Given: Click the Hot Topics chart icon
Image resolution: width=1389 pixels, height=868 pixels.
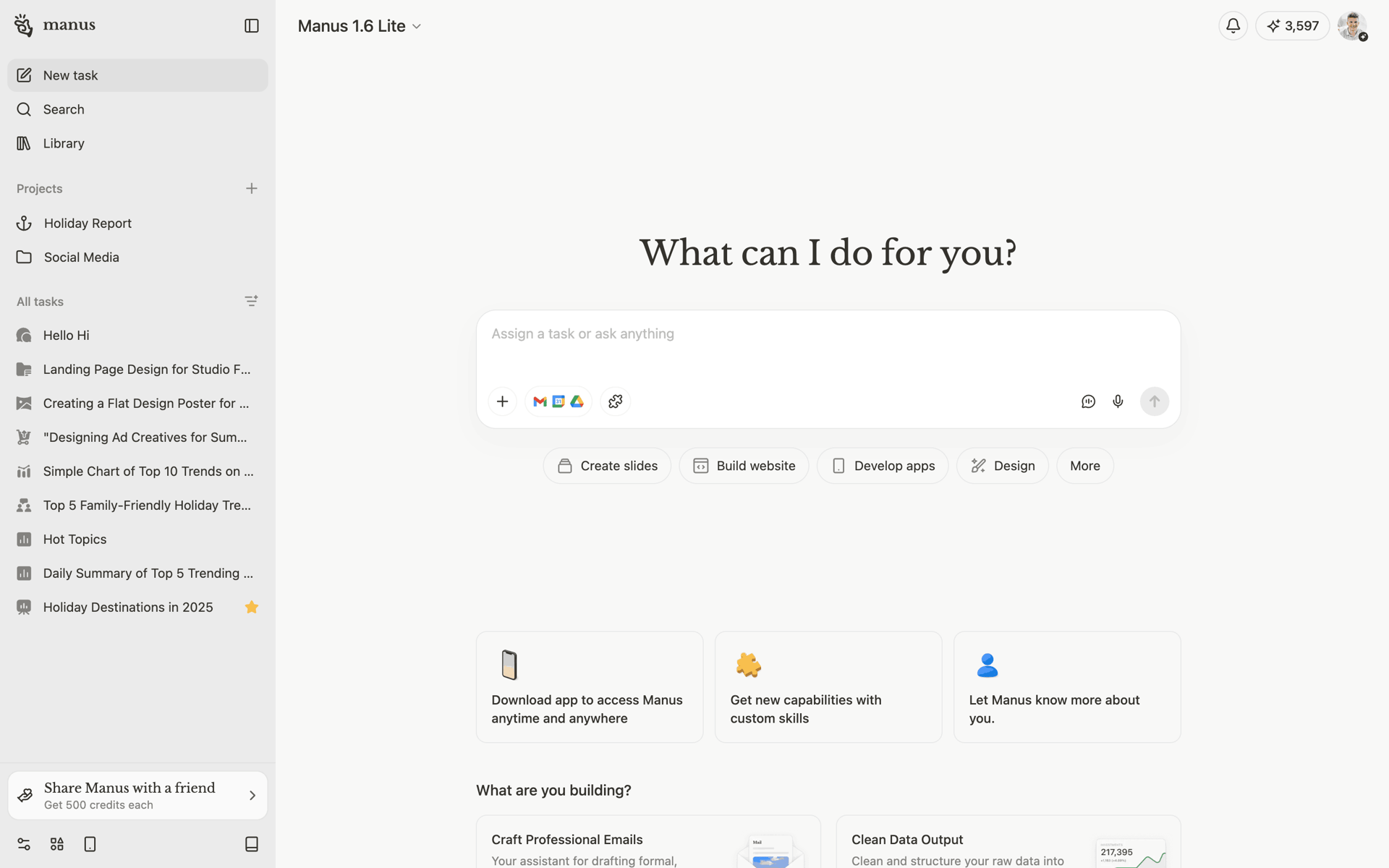Looking at the screenshot, I should (x=24, y=539).
